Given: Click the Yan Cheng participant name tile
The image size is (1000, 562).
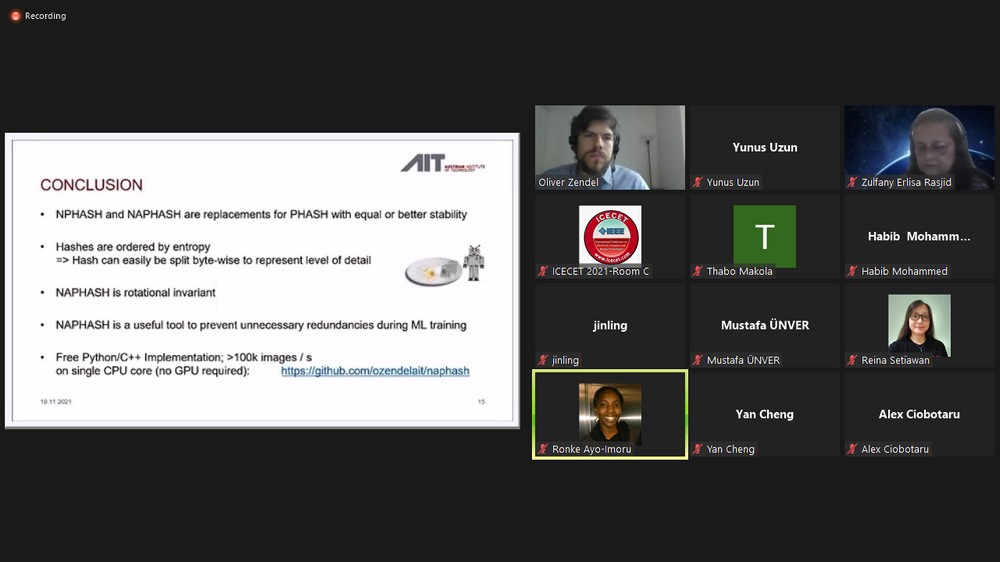Looking at the screenshot, I should (764, 414).
